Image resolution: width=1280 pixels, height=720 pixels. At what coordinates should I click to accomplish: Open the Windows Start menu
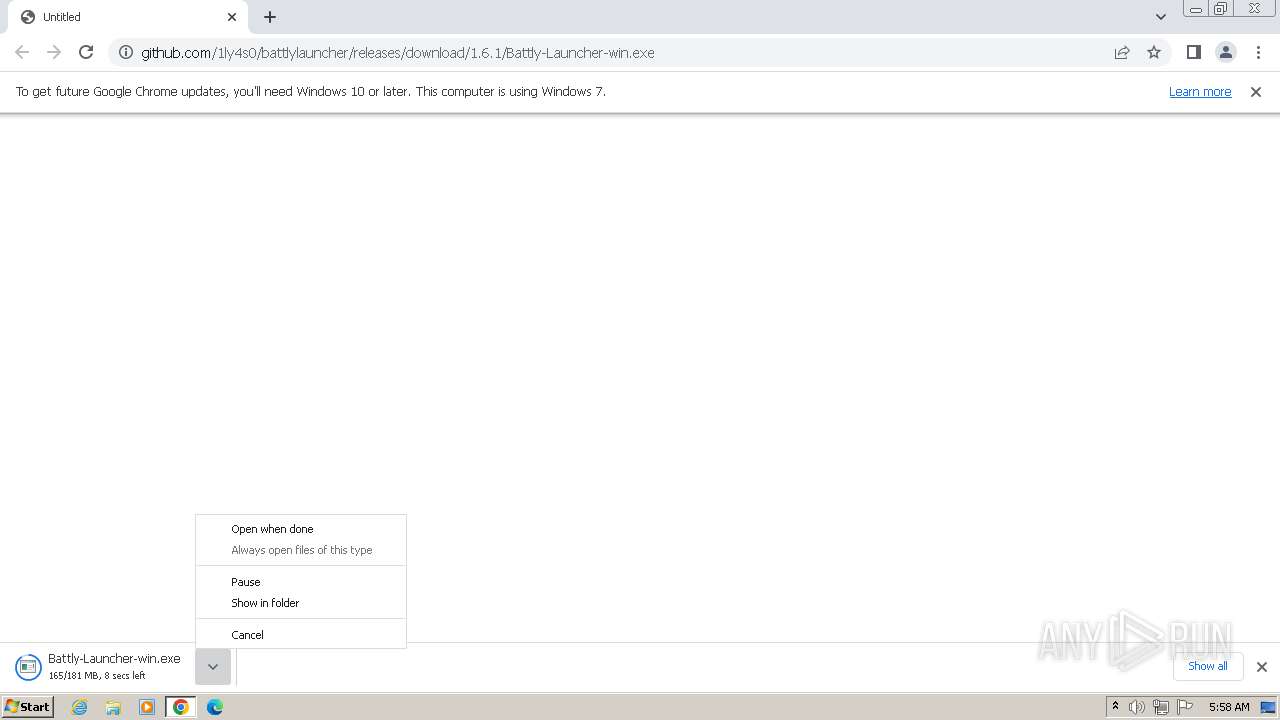(x=28, y=706)
